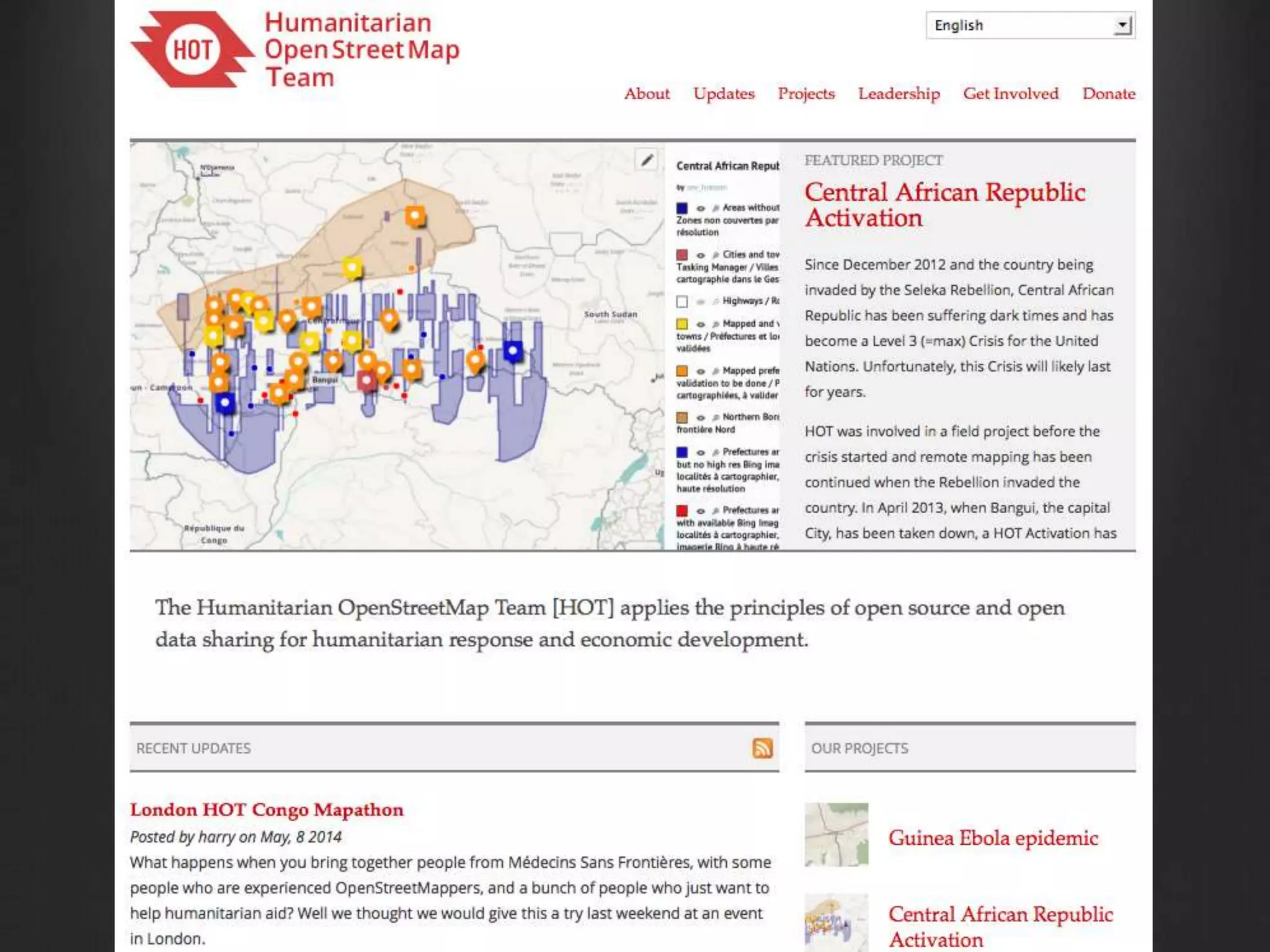
Task: Click the map edit pencil icon
Action: 647,161
